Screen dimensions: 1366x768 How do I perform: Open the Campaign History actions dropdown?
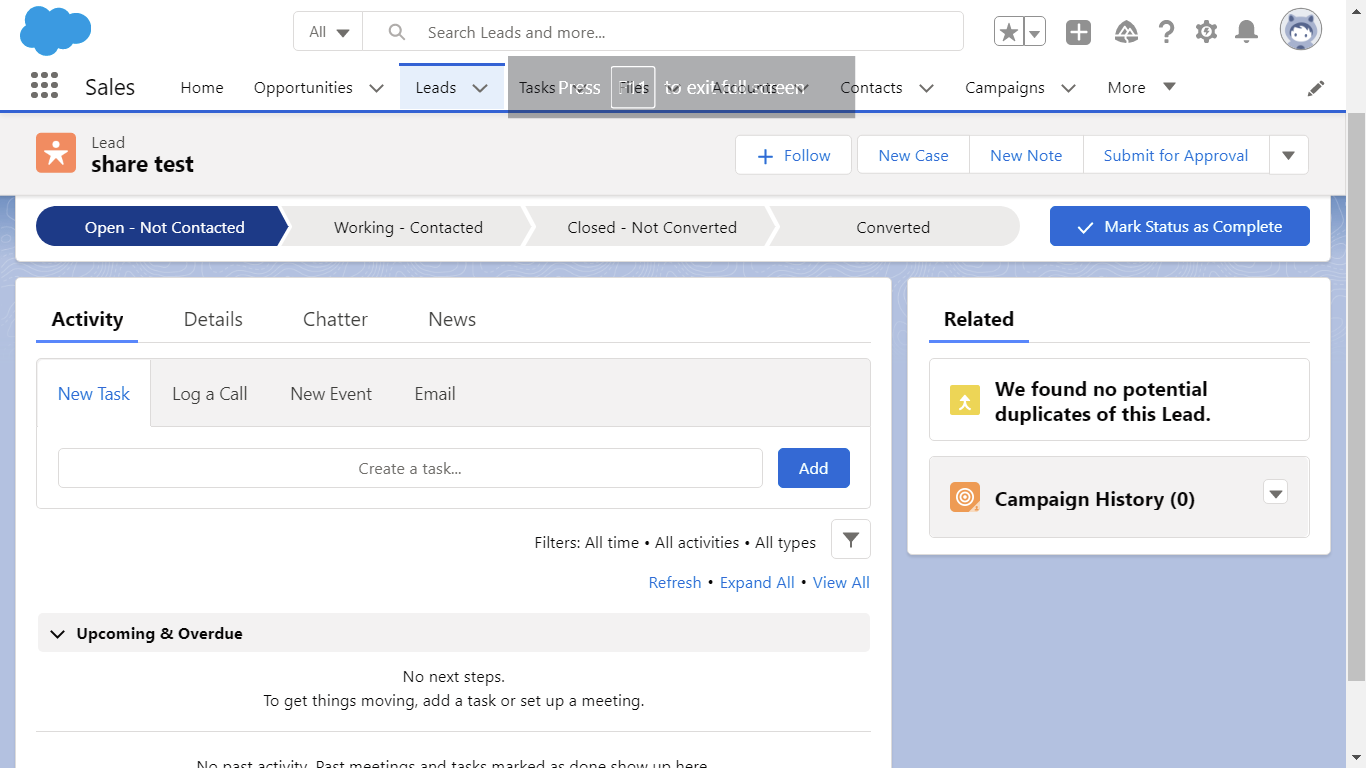(x=1275, y=491)
